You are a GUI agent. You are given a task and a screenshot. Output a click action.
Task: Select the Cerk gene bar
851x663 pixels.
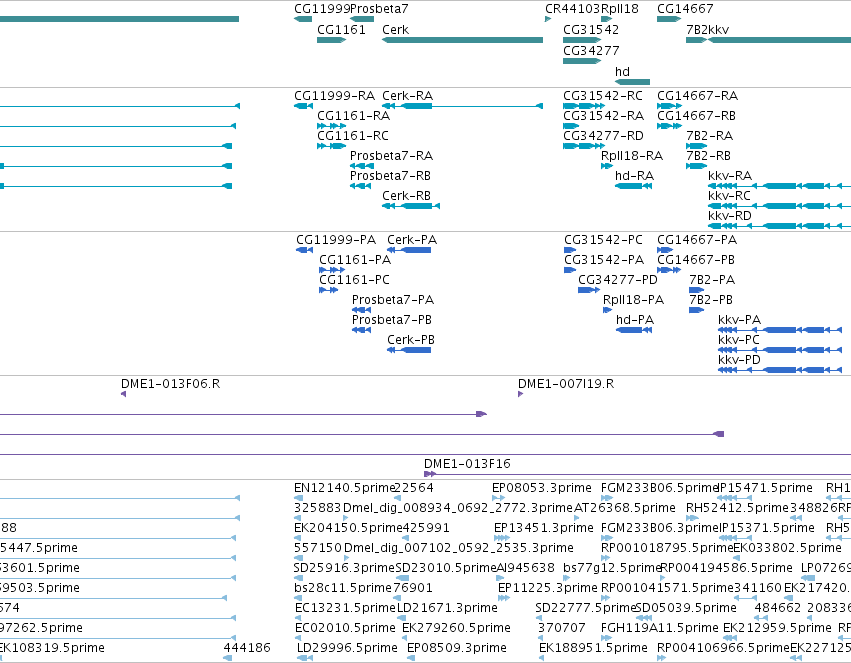[462, 40]
